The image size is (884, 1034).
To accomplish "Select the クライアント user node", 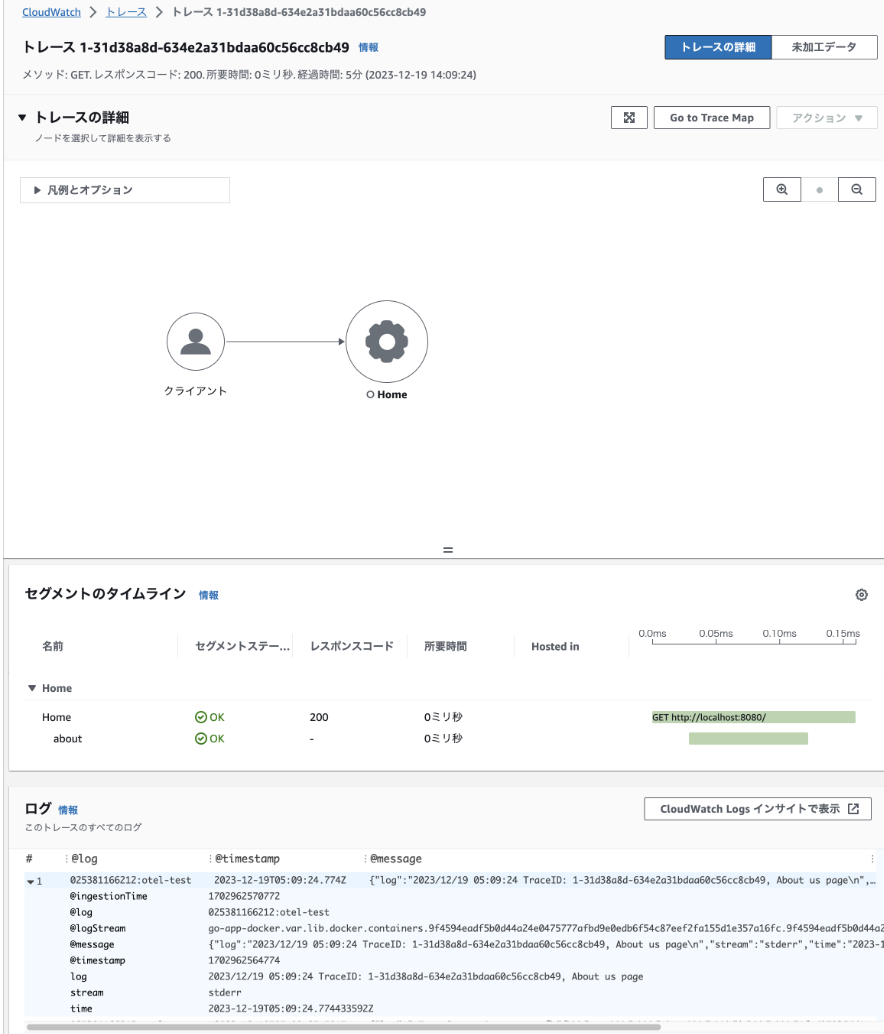I will tap(195, 342).
